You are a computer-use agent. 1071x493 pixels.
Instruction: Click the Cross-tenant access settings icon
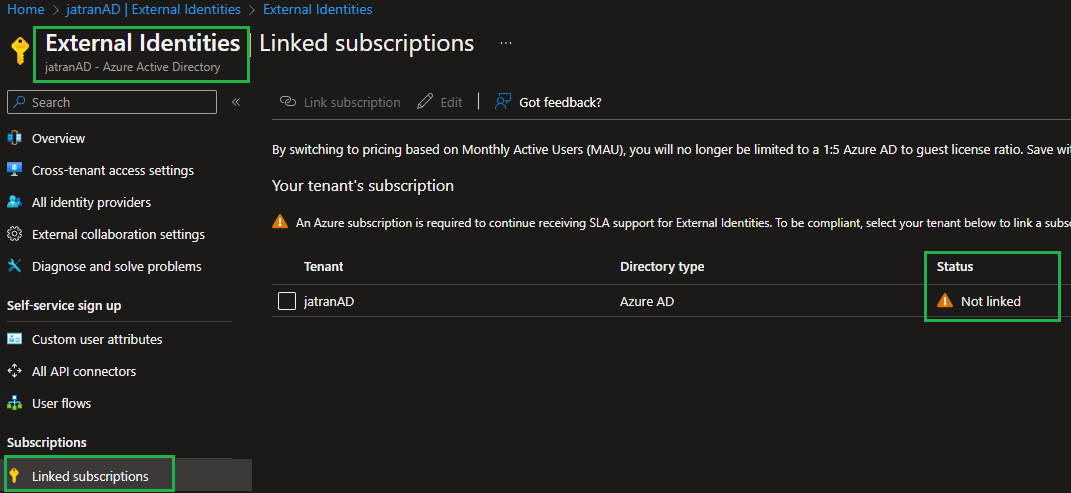pyautogui.click(x=14, y=170)
